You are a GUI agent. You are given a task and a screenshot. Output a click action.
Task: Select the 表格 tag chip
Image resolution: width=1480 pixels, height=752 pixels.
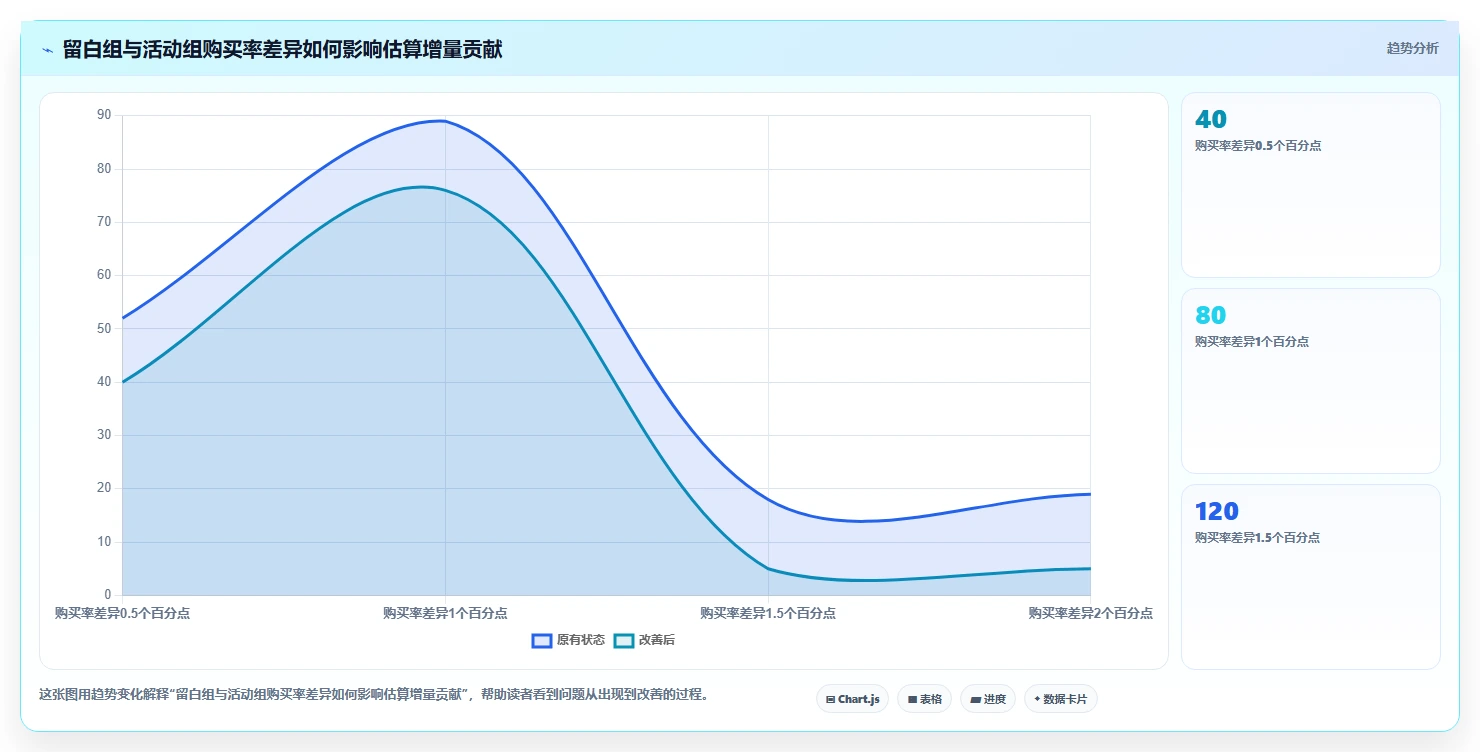924,699
